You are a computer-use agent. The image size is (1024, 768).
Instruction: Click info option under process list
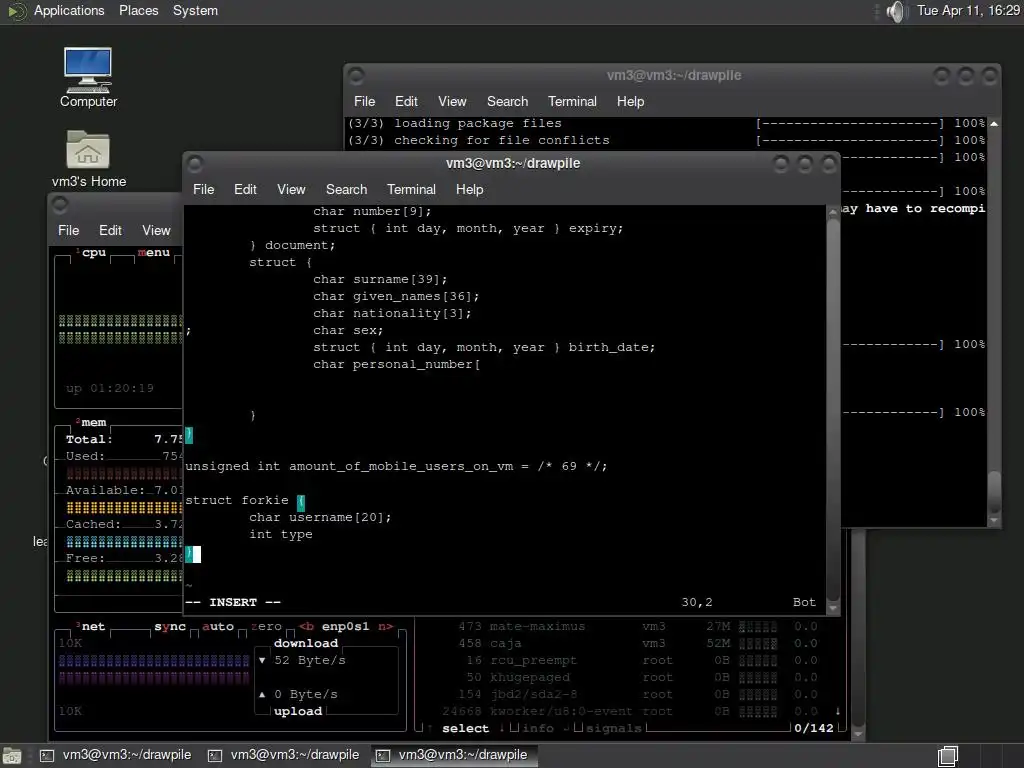click(538, 728)
